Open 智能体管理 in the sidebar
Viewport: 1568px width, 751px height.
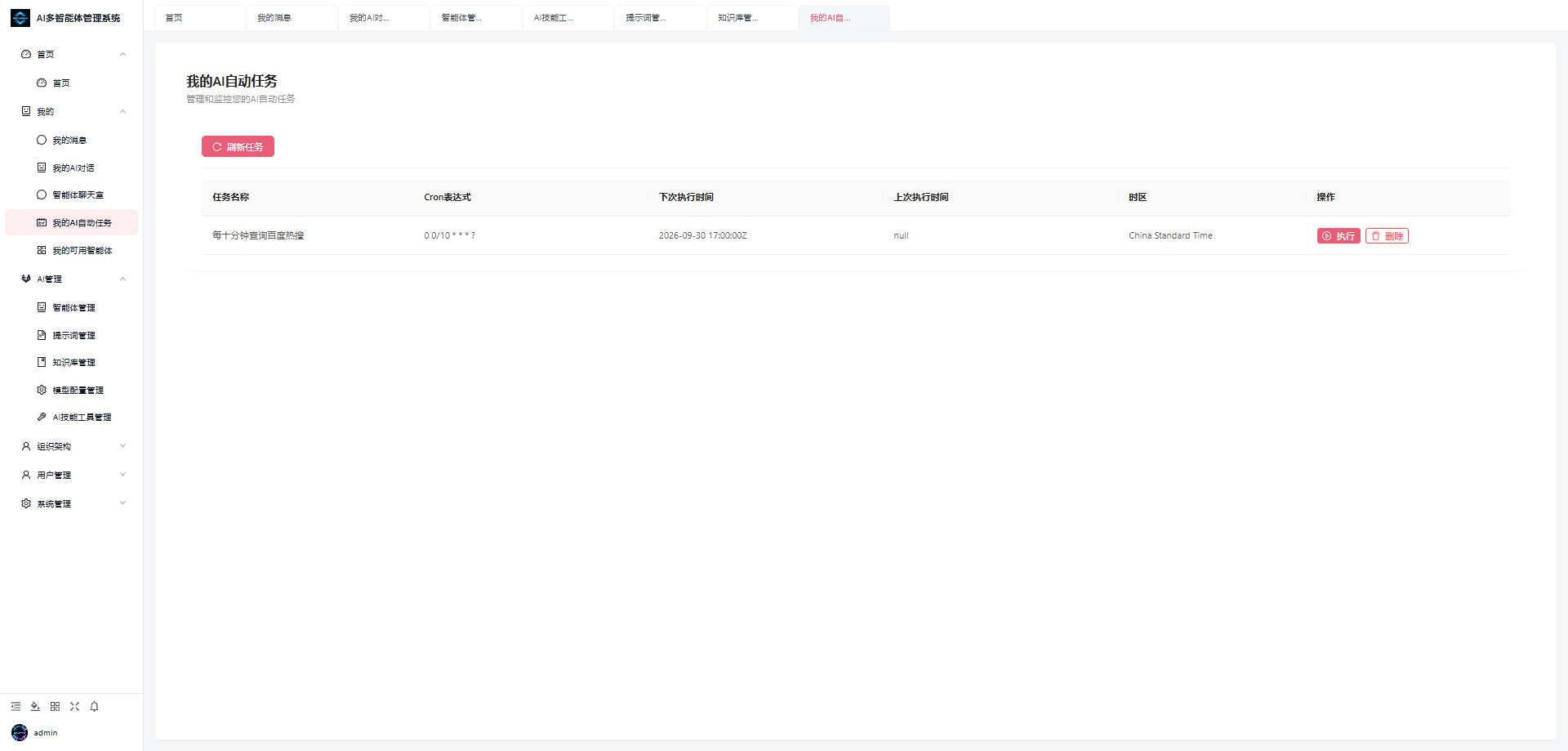pos(71,307)
